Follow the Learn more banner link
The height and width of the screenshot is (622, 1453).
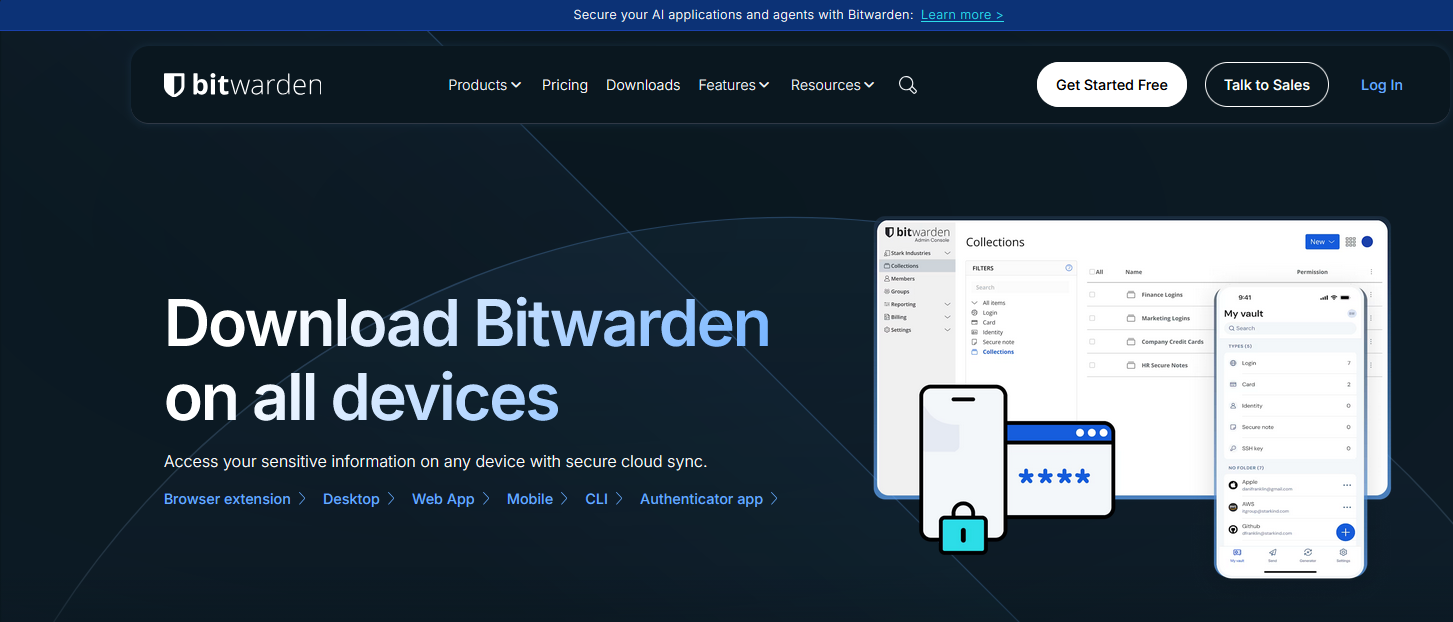[x=962, y=15]
